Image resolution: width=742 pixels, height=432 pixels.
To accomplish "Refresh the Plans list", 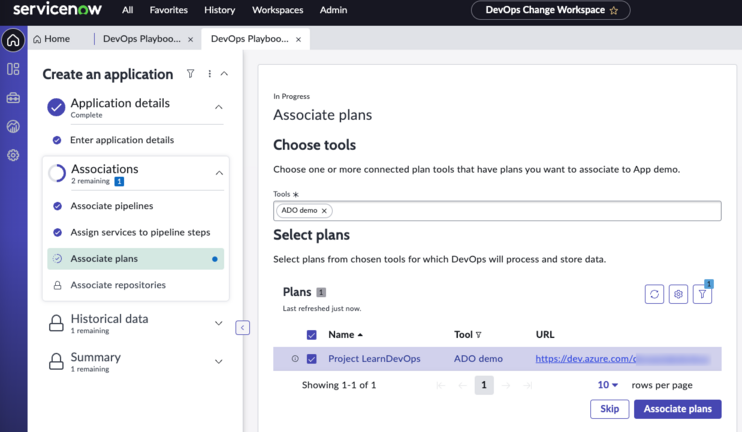I will (x=654, y=294).
